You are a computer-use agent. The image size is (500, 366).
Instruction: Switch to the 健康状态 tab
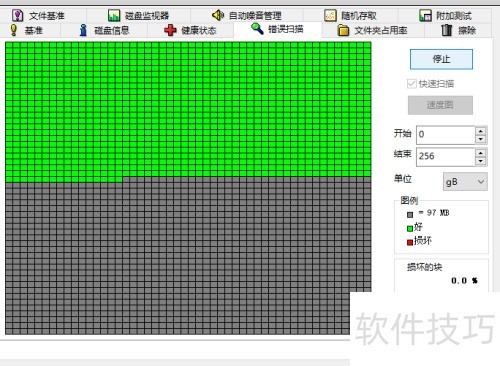(x=191, y=30)
